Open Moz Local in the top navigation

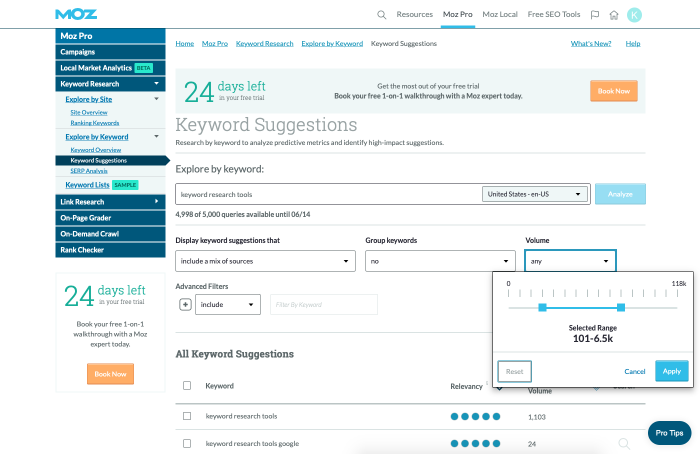coord(500,14)
